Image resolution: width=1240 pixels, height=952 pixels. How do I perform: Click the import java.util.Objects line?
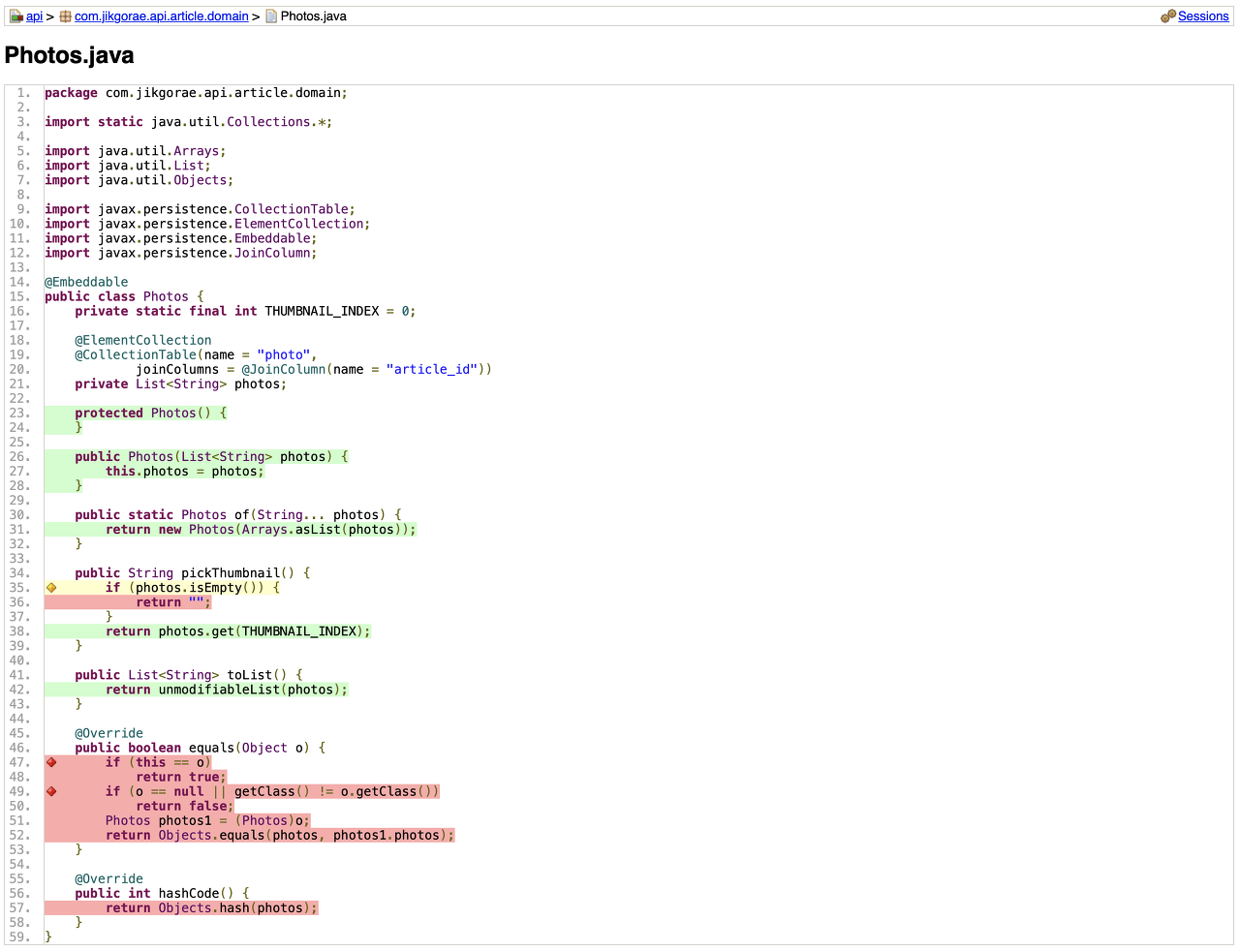coord(139,180)
